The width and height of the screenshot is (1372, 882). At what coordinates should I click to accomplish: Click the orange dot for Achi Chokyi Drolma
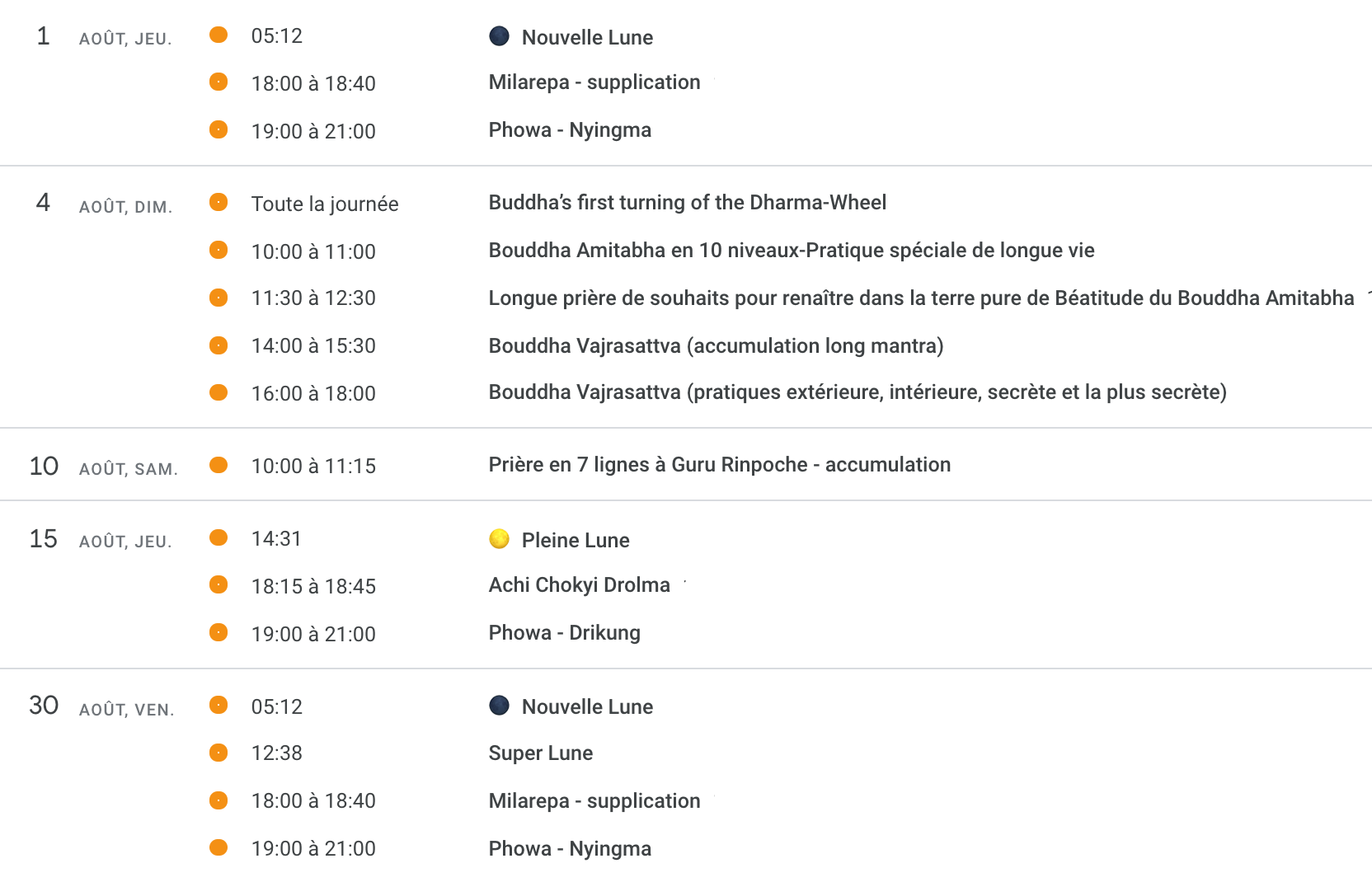point(218,584)
